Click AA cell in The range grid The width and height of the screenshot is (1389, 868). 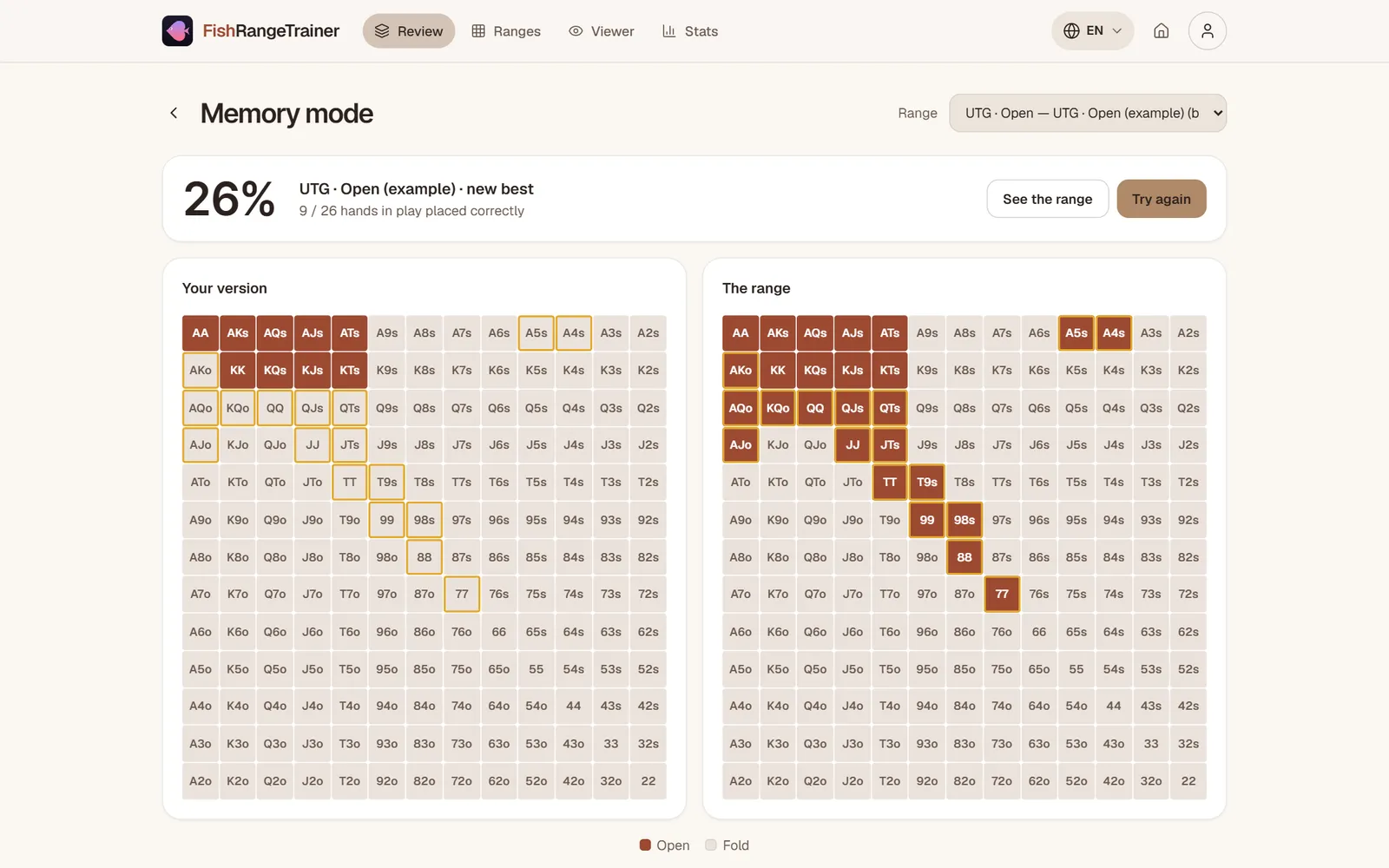point(741,333)
